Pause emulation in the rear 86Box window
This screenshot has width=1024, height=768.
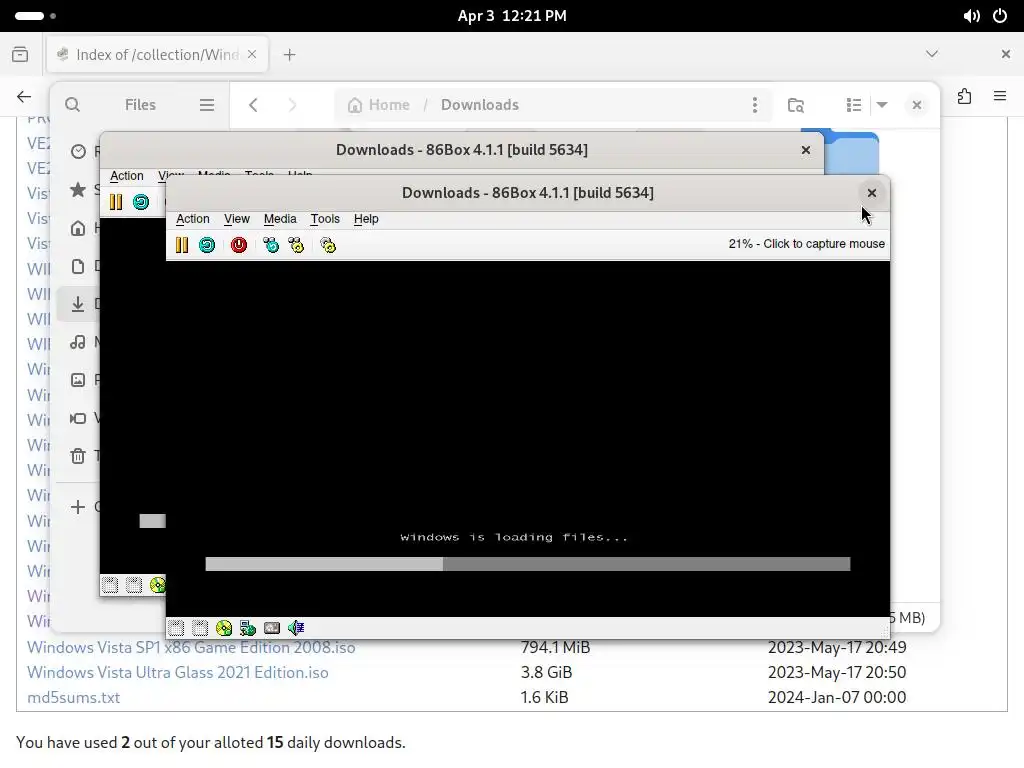point(116,202)
